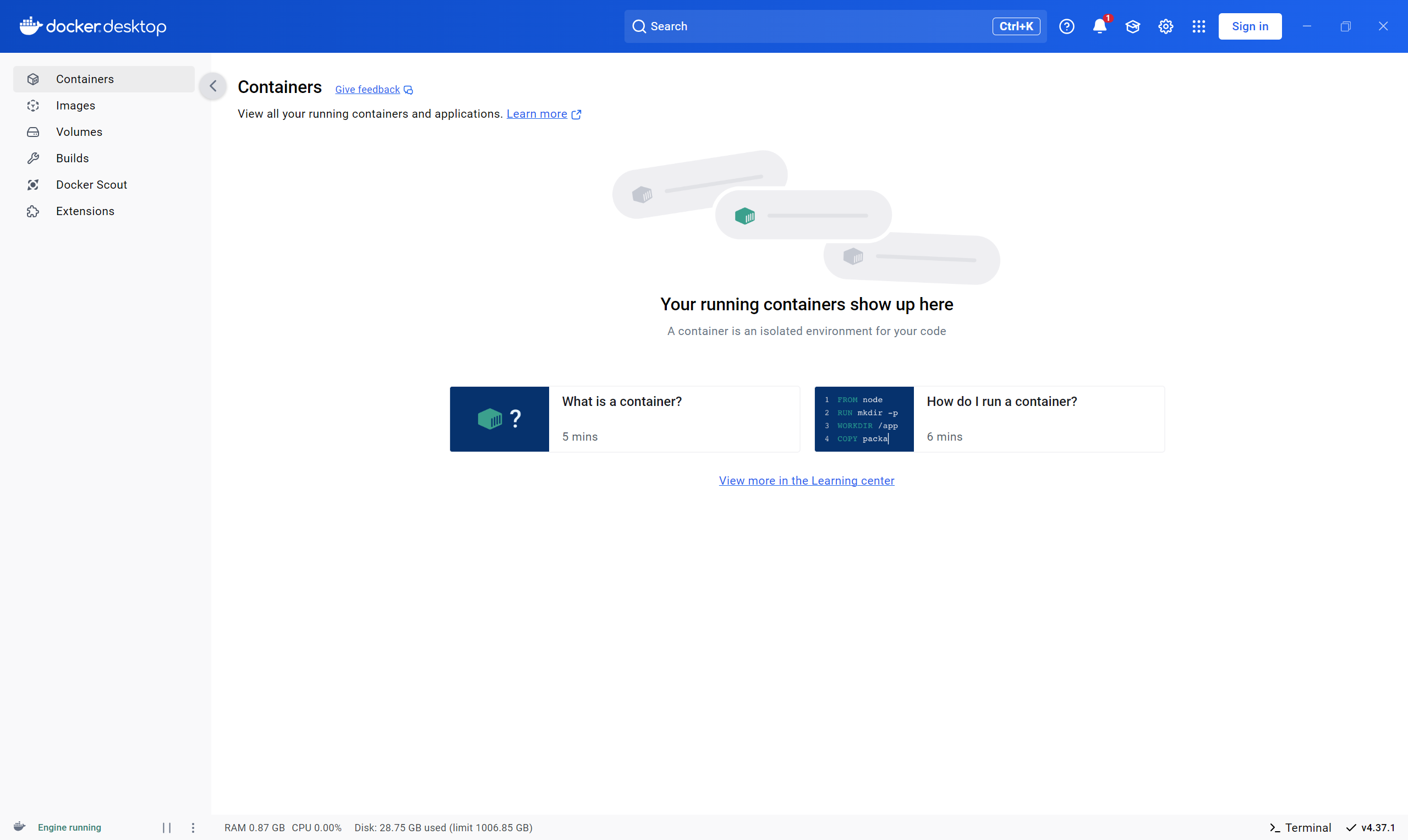Click the Volumes sidebar icon
The image size is (1408, 840).
tap(34, 132)
